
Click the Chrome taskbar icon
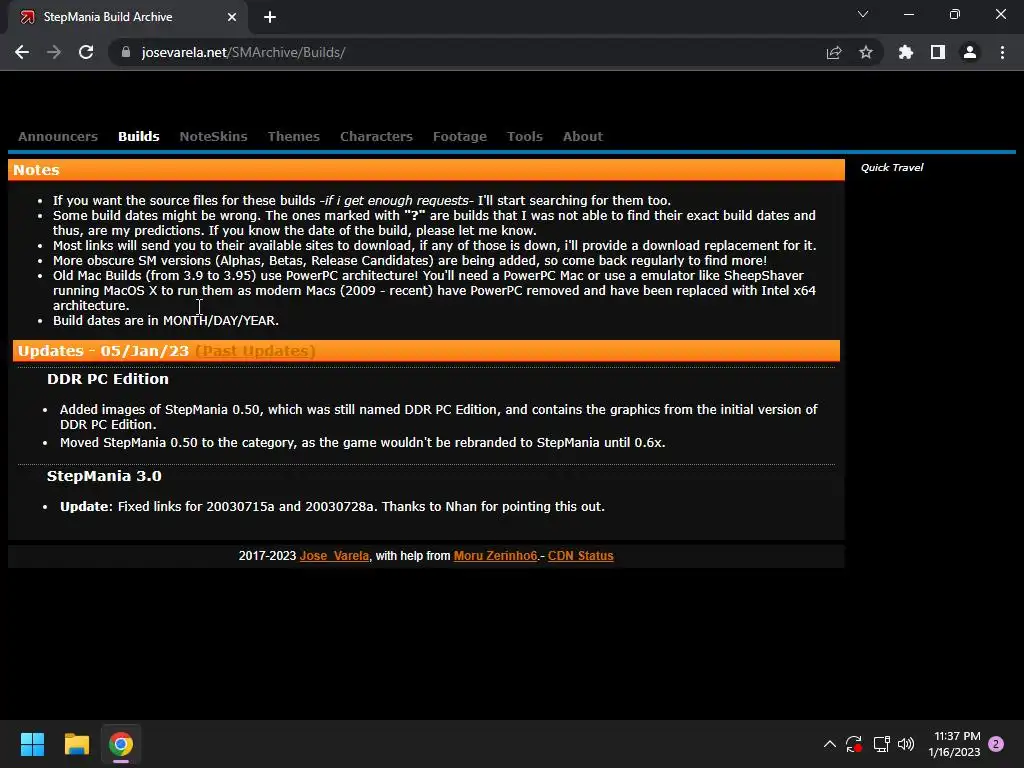(x=121, y=744)
